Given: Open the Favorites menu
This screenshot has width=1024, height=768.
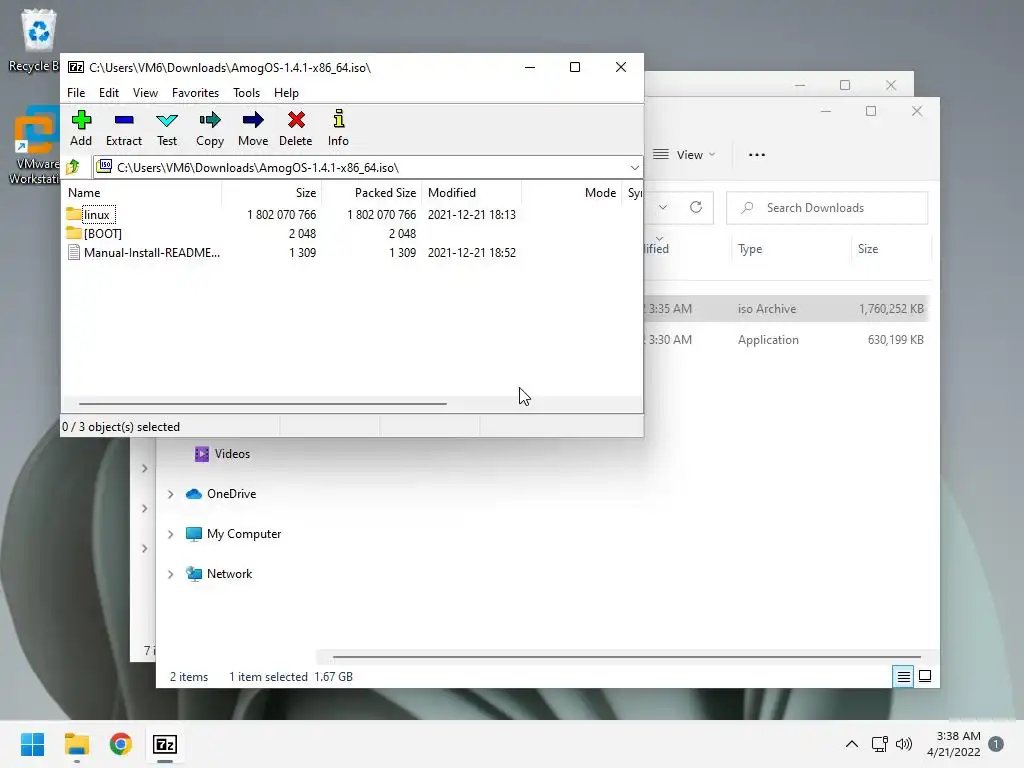Looking at the screenshot, I should pos(195,93).
